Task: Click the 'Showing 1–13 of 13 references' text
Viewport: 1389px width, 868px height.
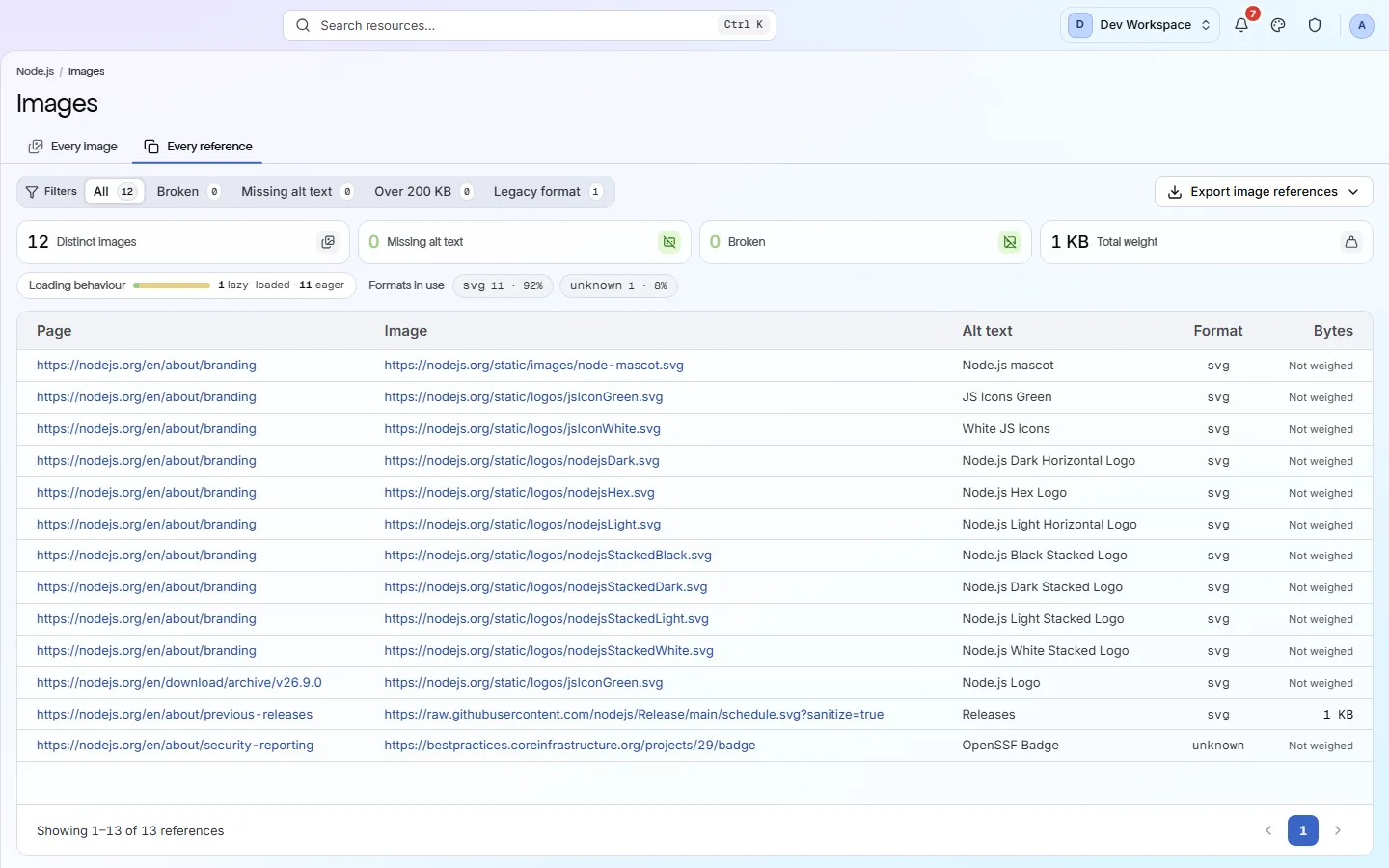Action: (x=130, y=831)
